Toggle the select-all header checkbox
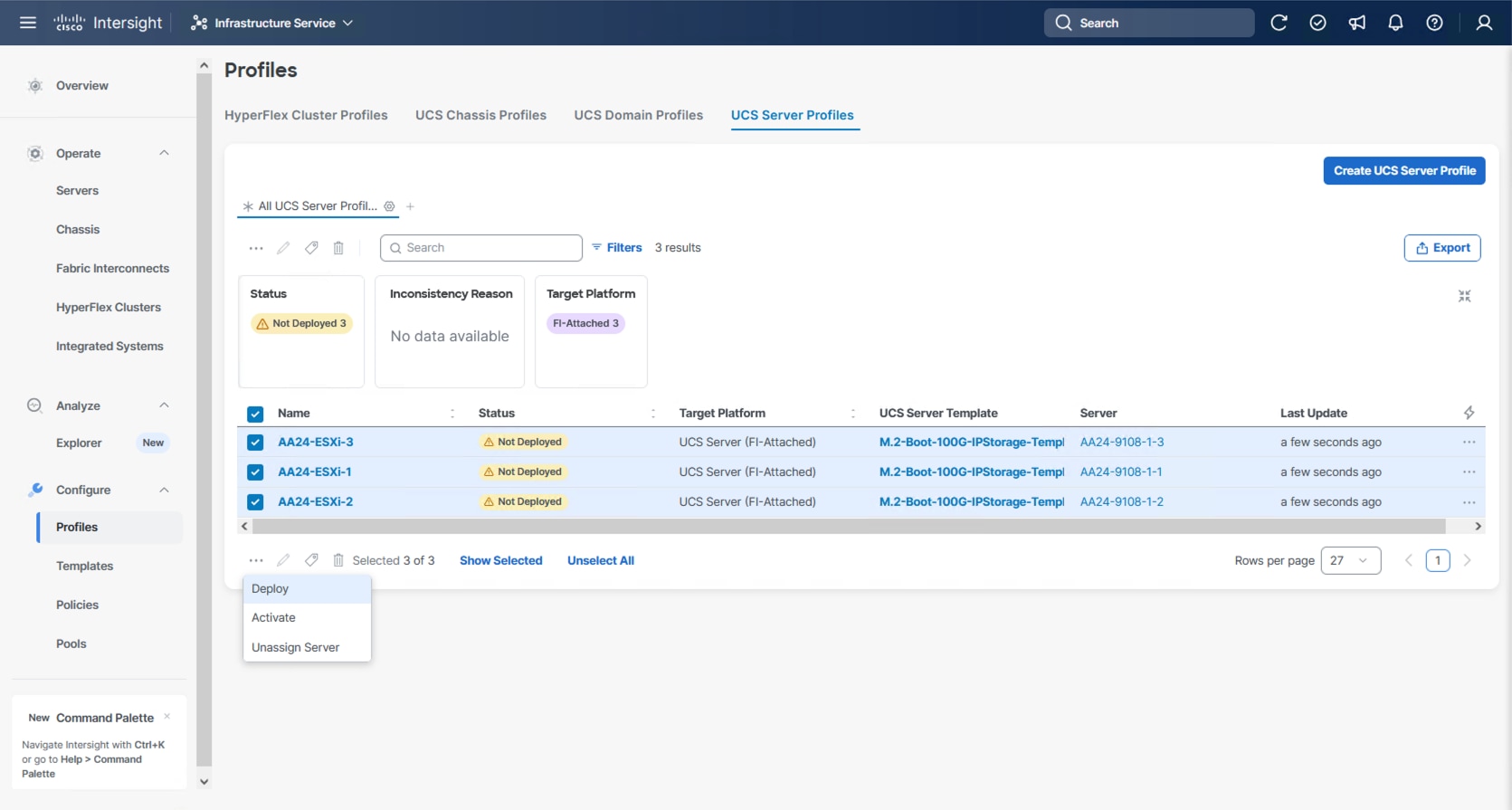This screenshot has height=810, width=1512. click(x=255, y=414)
